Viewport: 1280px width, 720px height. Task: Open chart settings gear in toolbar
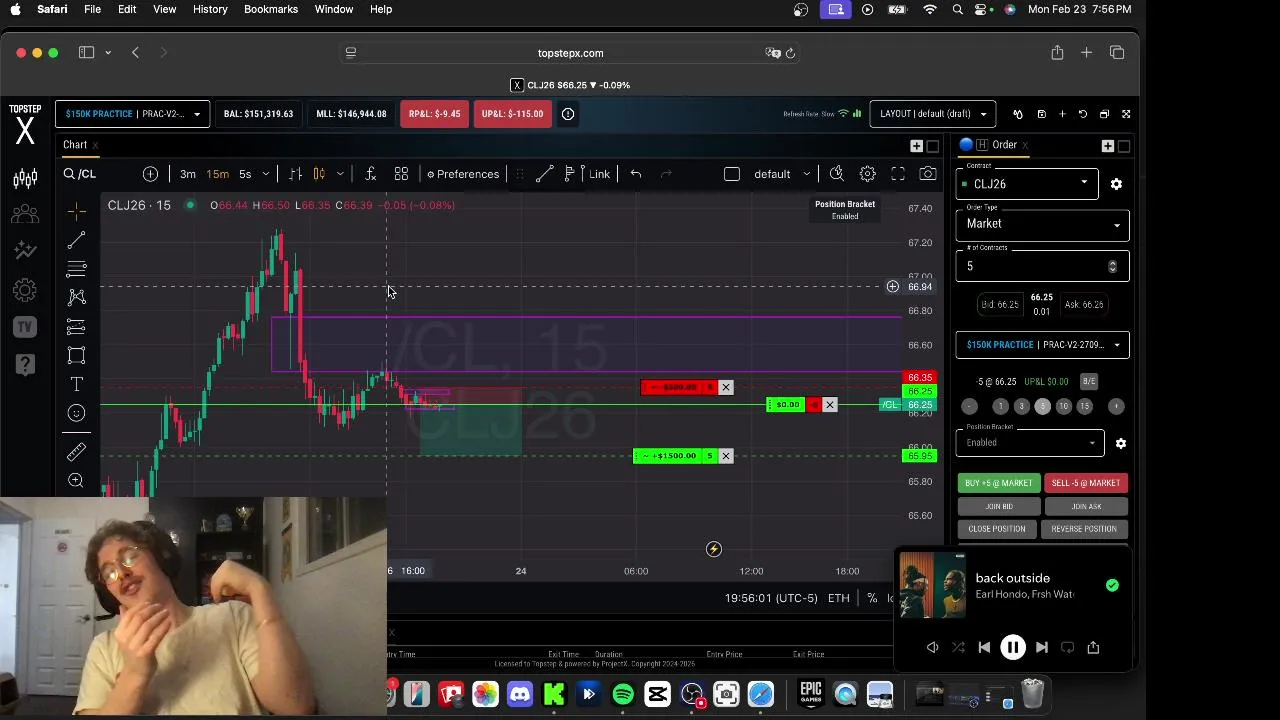click(x=868, y=174)
